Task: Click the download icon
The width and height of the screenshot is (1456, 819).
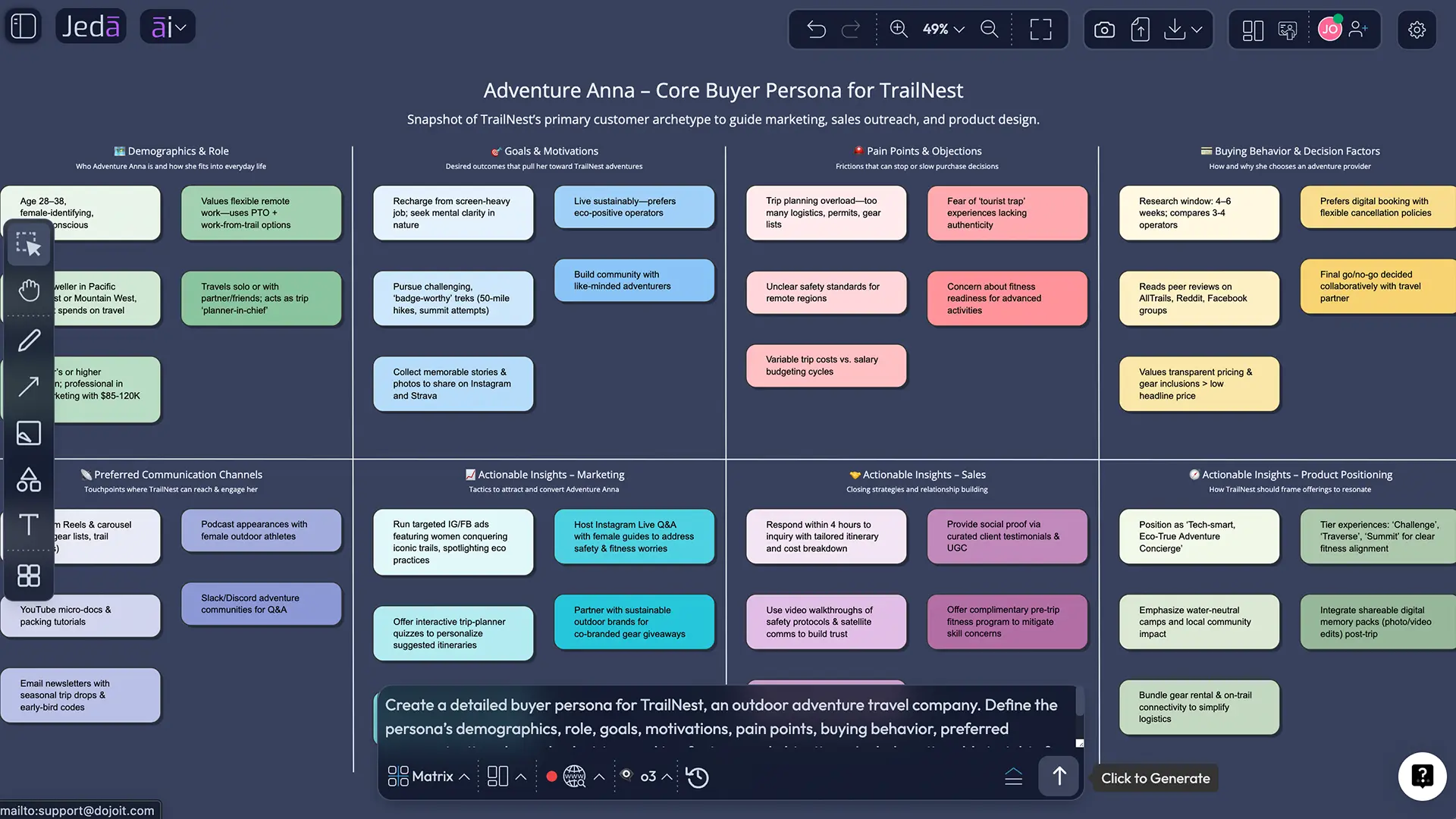Action: [1175, 30]
